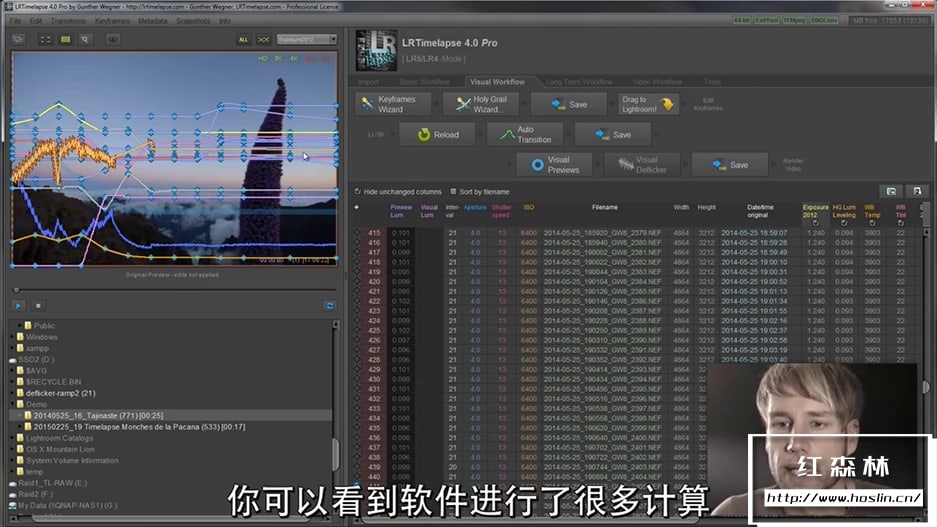
Task: Select 3K preview overlay
Action: coord(278,59)
